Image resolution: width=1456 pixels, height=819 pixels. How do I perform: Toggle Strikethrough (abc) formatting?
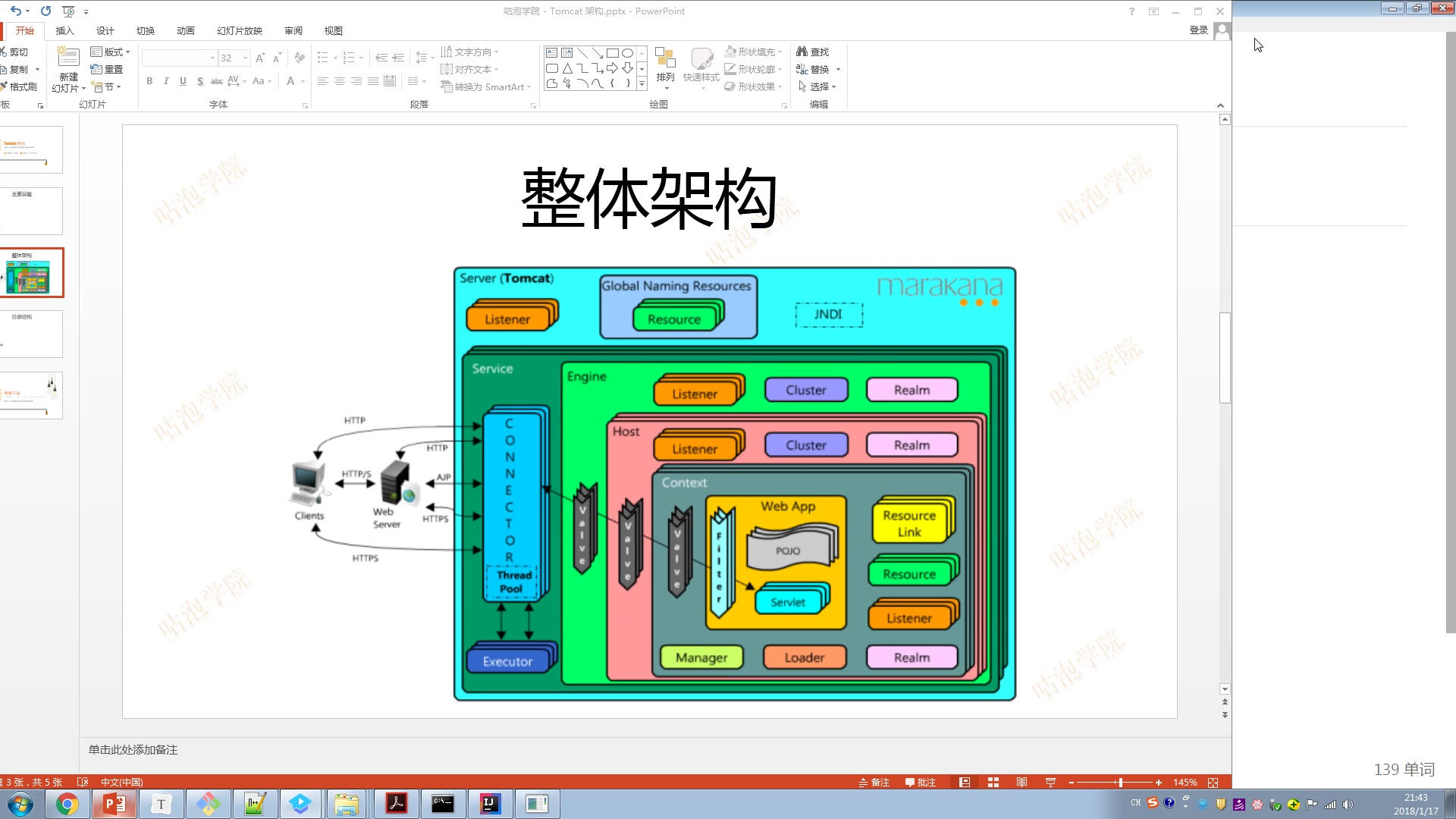click(217, 81)
